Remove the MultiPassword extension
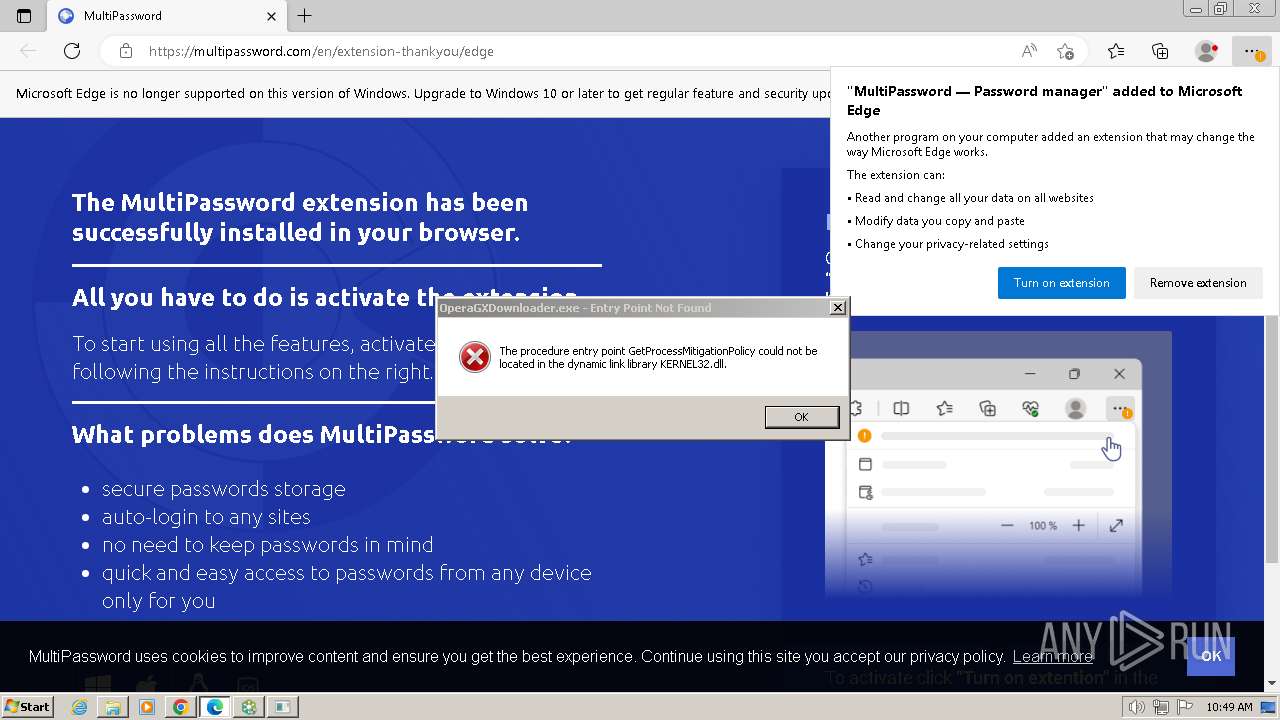Screen dimensions: 1280x720 point(1198,283)
